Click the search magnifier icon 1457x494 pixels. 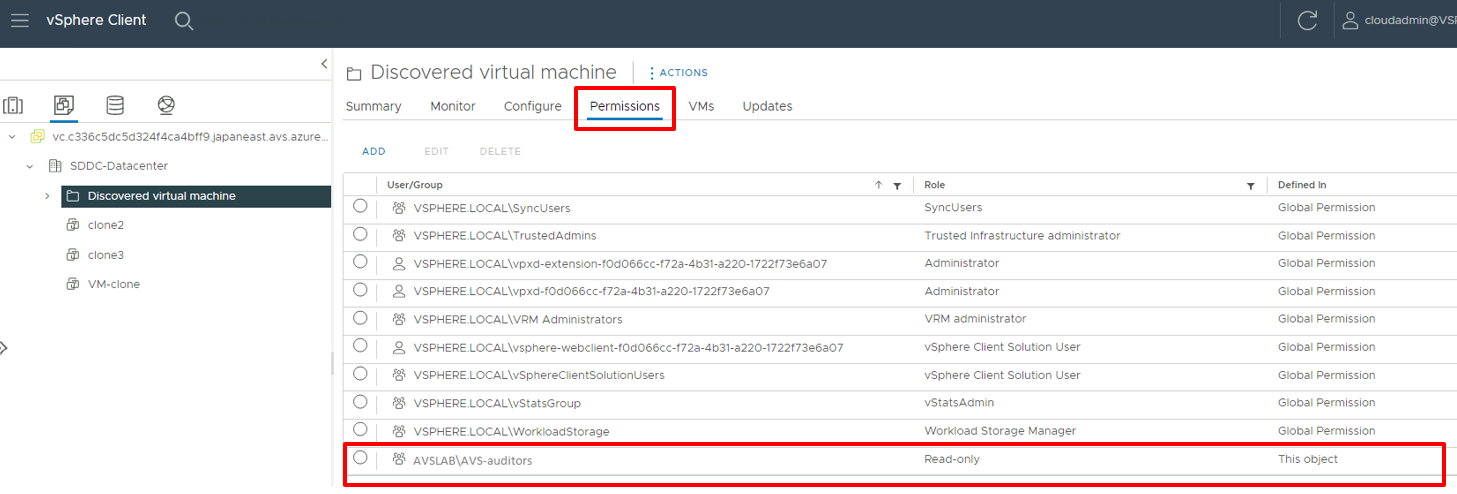click(x=184, y=21)
